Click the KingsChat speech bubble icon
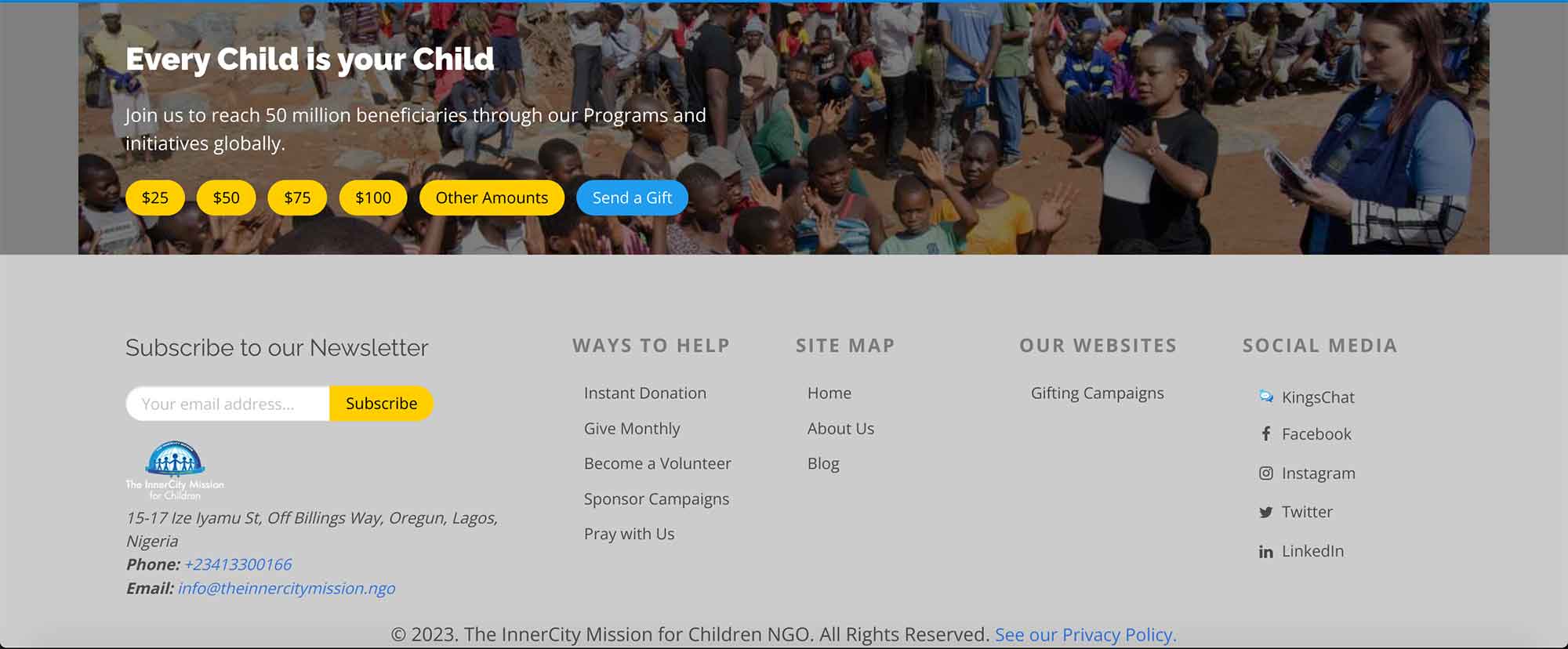 tap(1266, 397)
